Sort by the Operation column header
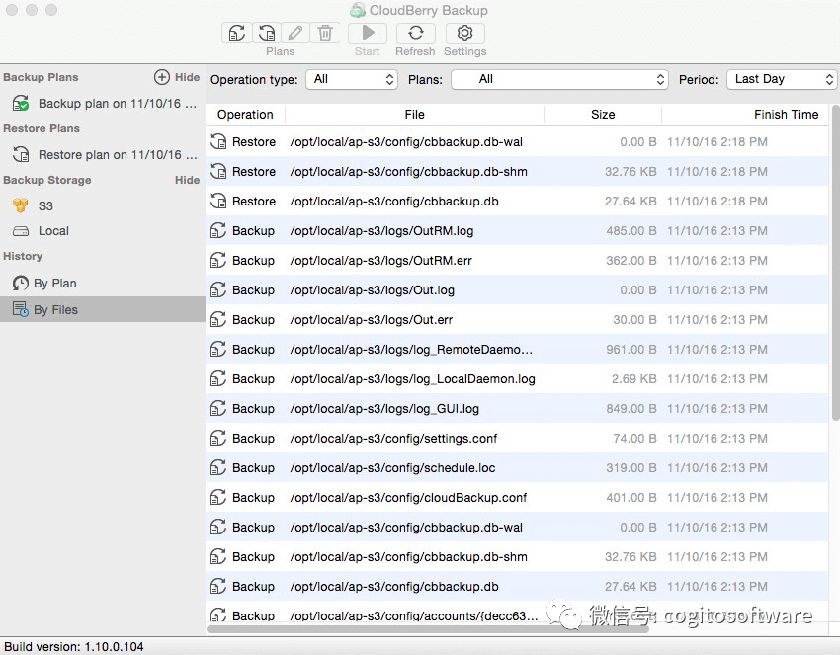Image resolution: width=840 pixels, height=655 pixels. 245,115
